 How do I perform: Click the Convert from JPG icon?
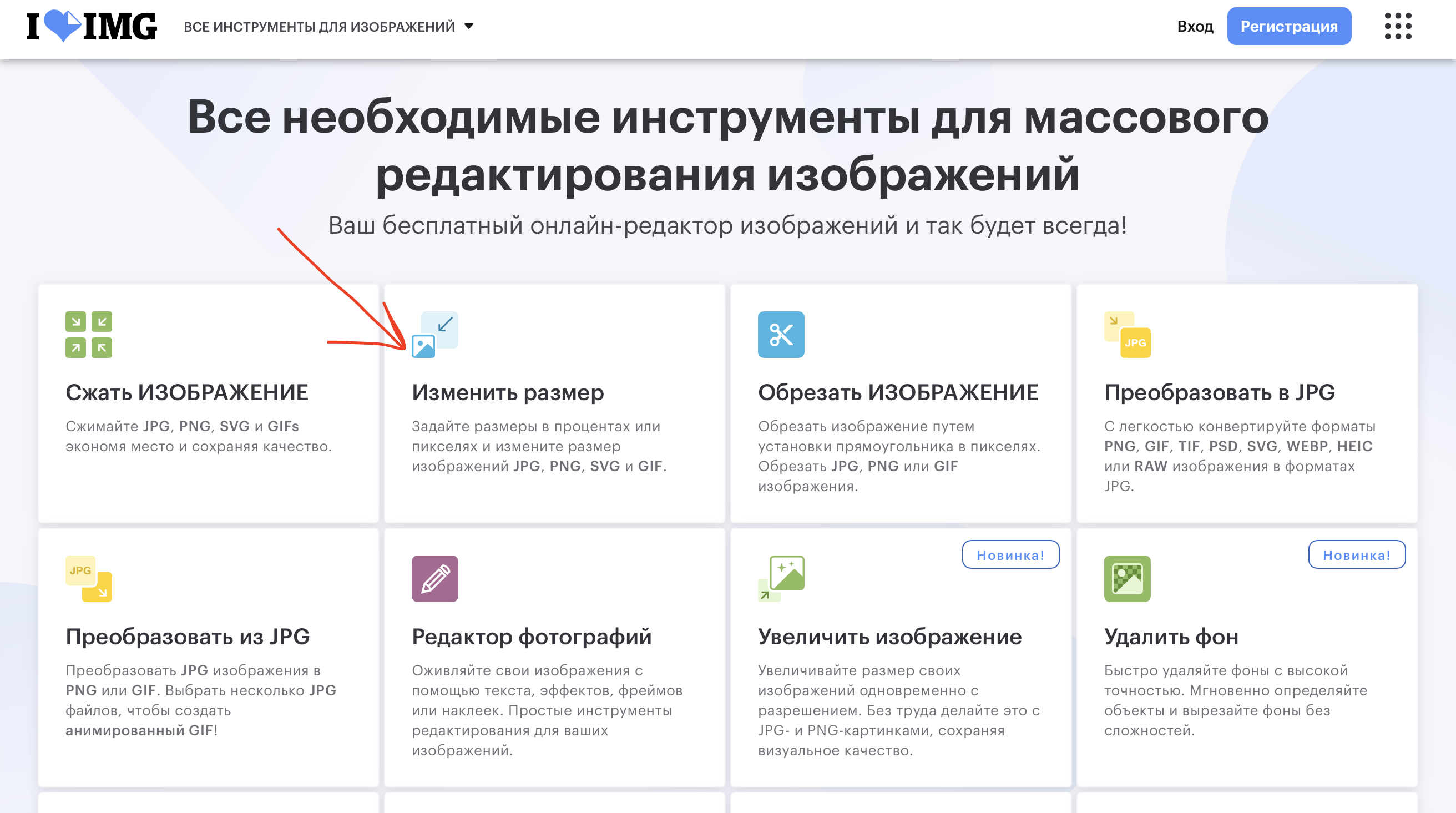tap(89, 579)
